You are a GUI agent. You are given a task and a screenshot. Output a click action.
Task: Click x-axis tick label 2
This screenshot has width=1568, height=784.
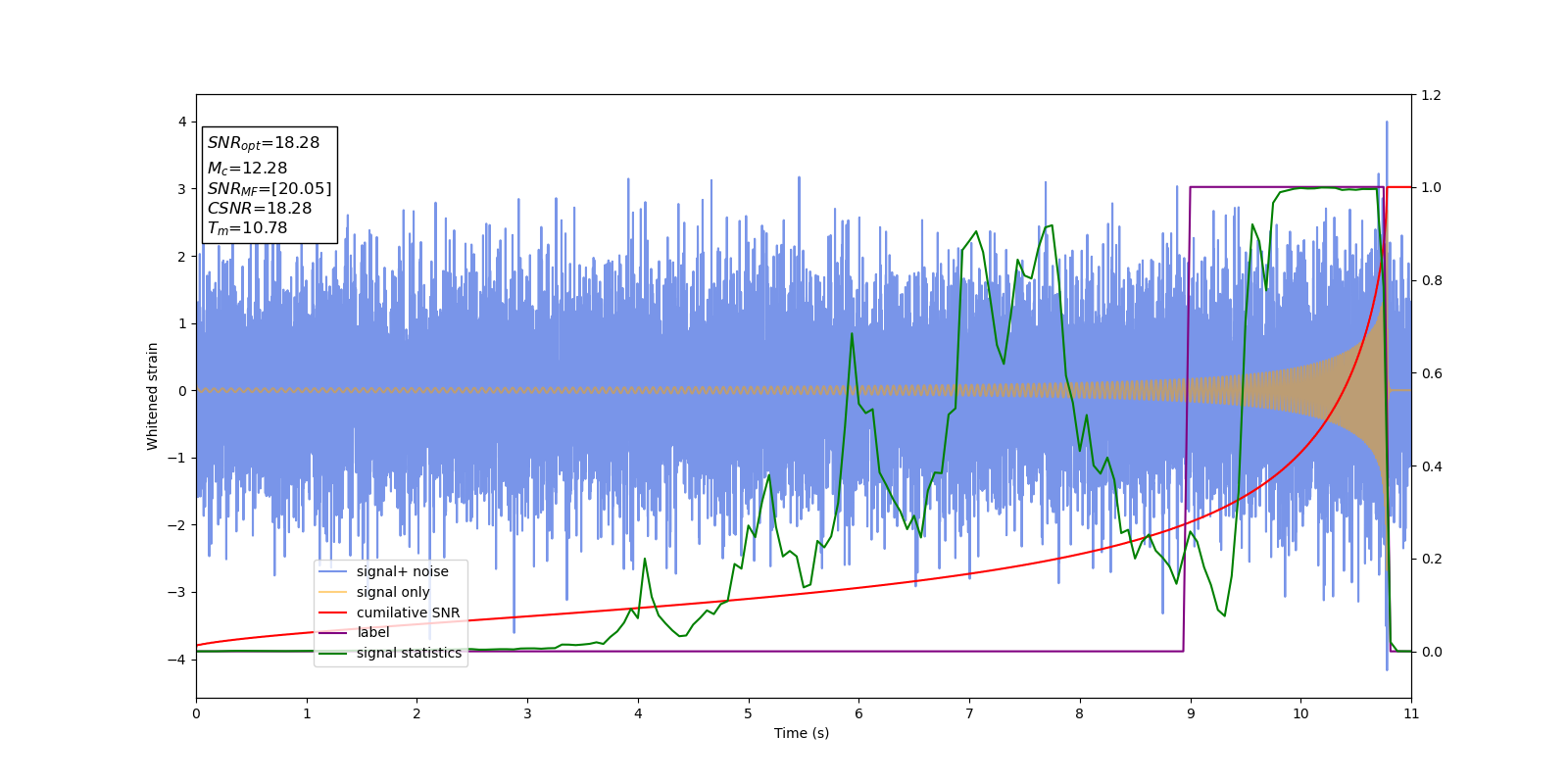pyautogui.click(x=416, y=713)
